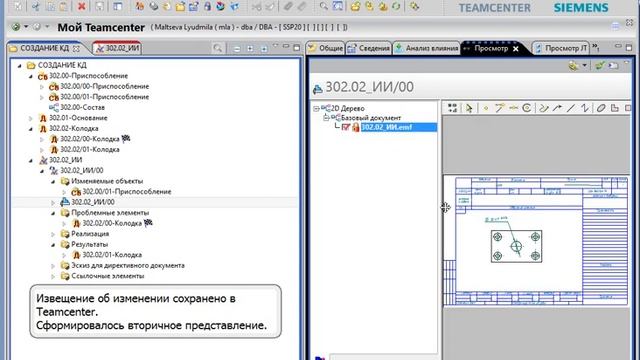Click the cut scissors icon in the main toolbar
Image resolution: width=640 pixels, height=360 pixels.
(36, 6)
